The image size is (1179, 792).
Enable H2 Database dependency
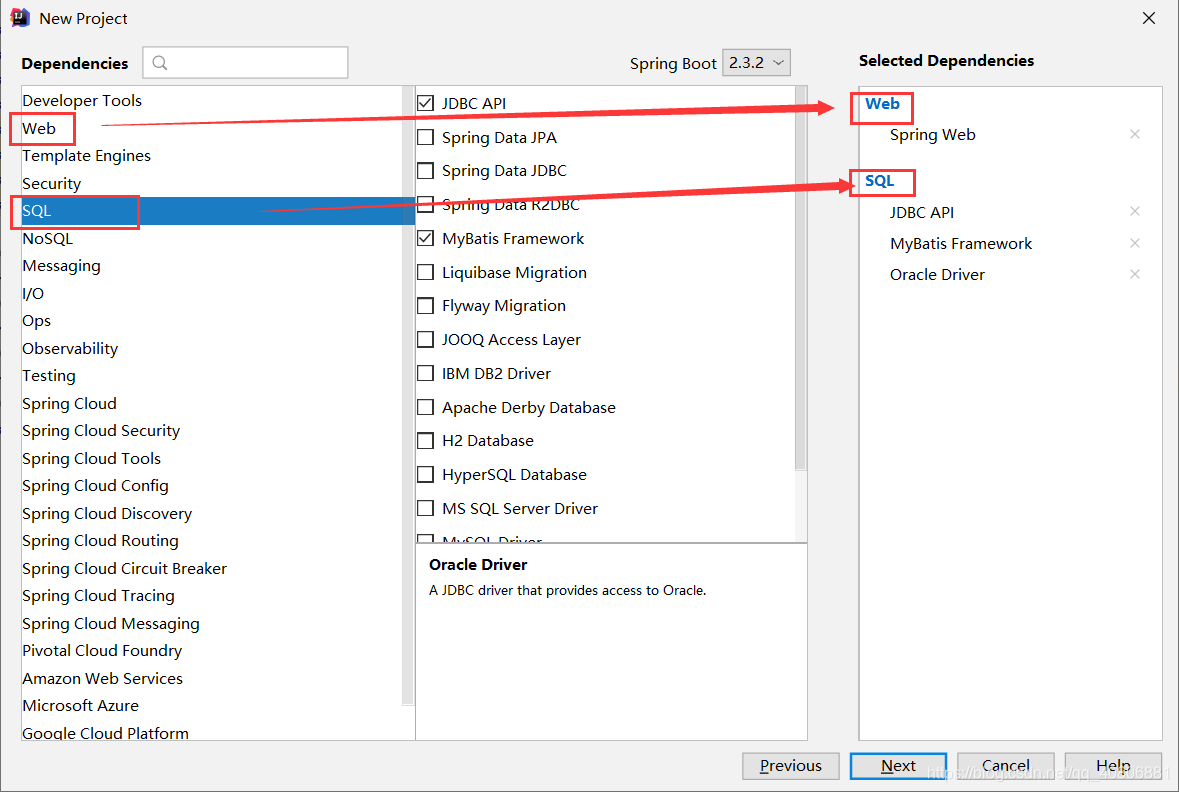click(x=426, y=441)
